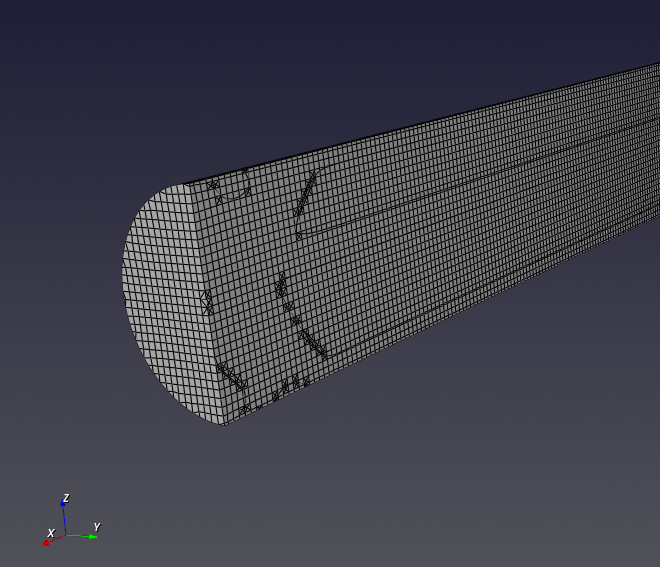Select the flat circular end cap of mesh
The image size is (660, 567).
point(165,300)
